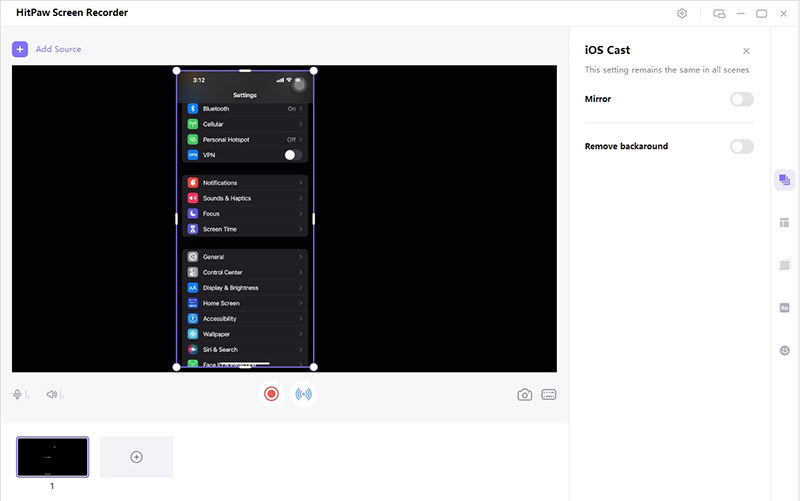The width and height of the screenshot is (800, 501).
Task: Click the Wallpaper icon in preview
Action: click(193, 334)
